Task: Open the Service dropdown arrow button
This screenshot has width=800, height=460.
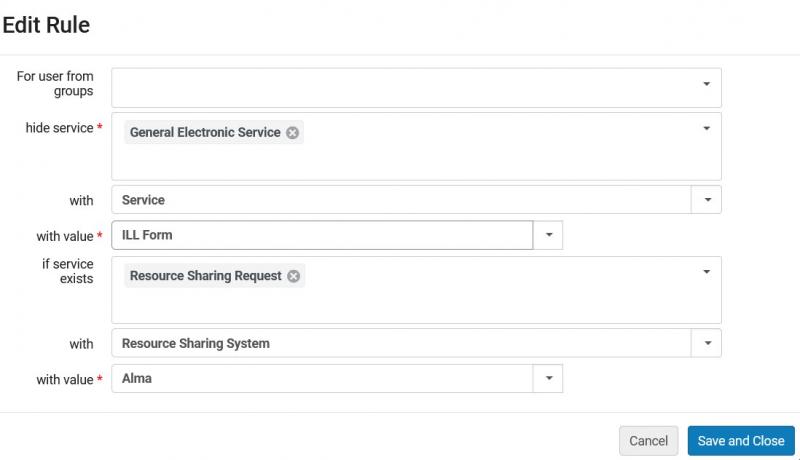Action: pos(707,199)
